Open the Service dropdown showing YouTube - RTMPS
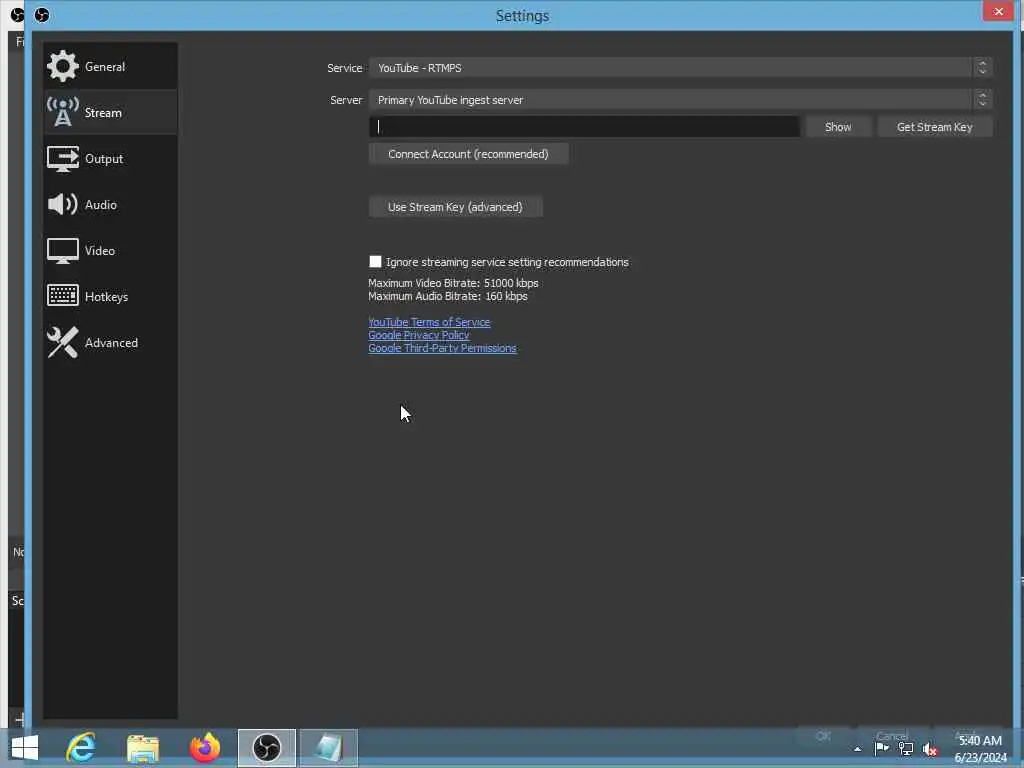The width and height of the screenshot is (1024, 768). tap(680, 68)
